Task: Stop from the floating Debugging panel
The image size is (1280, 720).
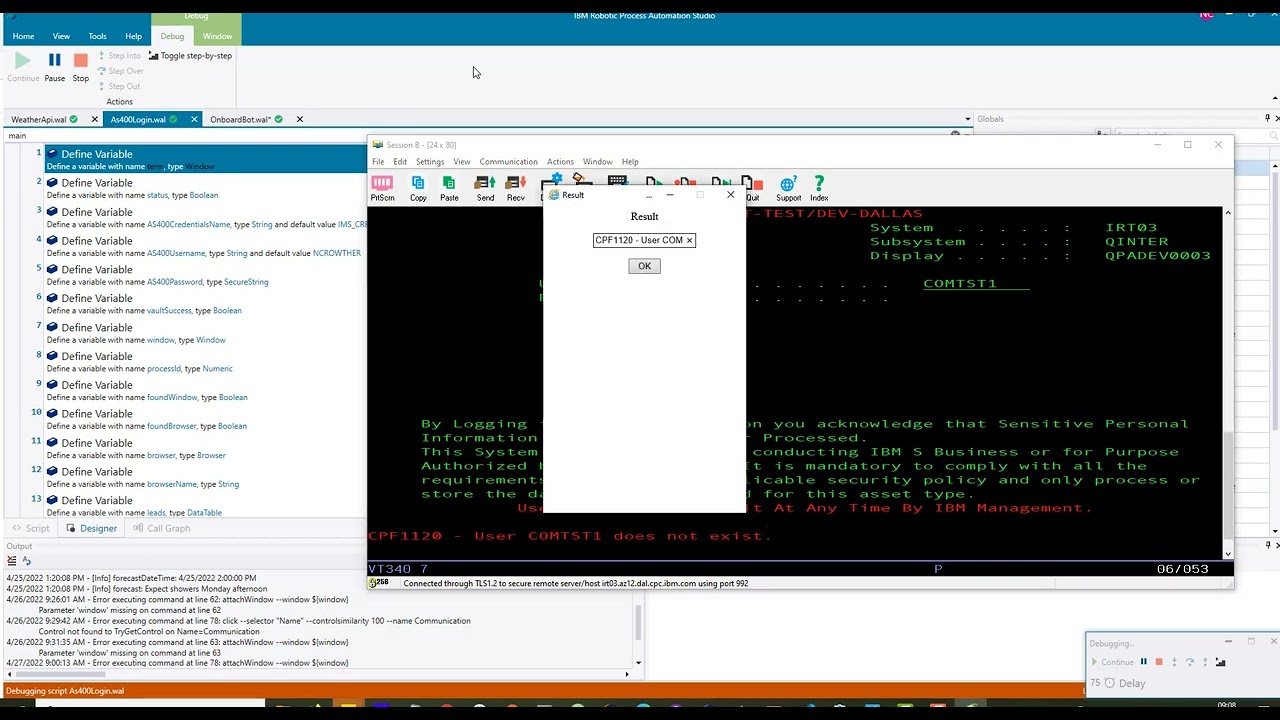Action: tap(1159, 662)
